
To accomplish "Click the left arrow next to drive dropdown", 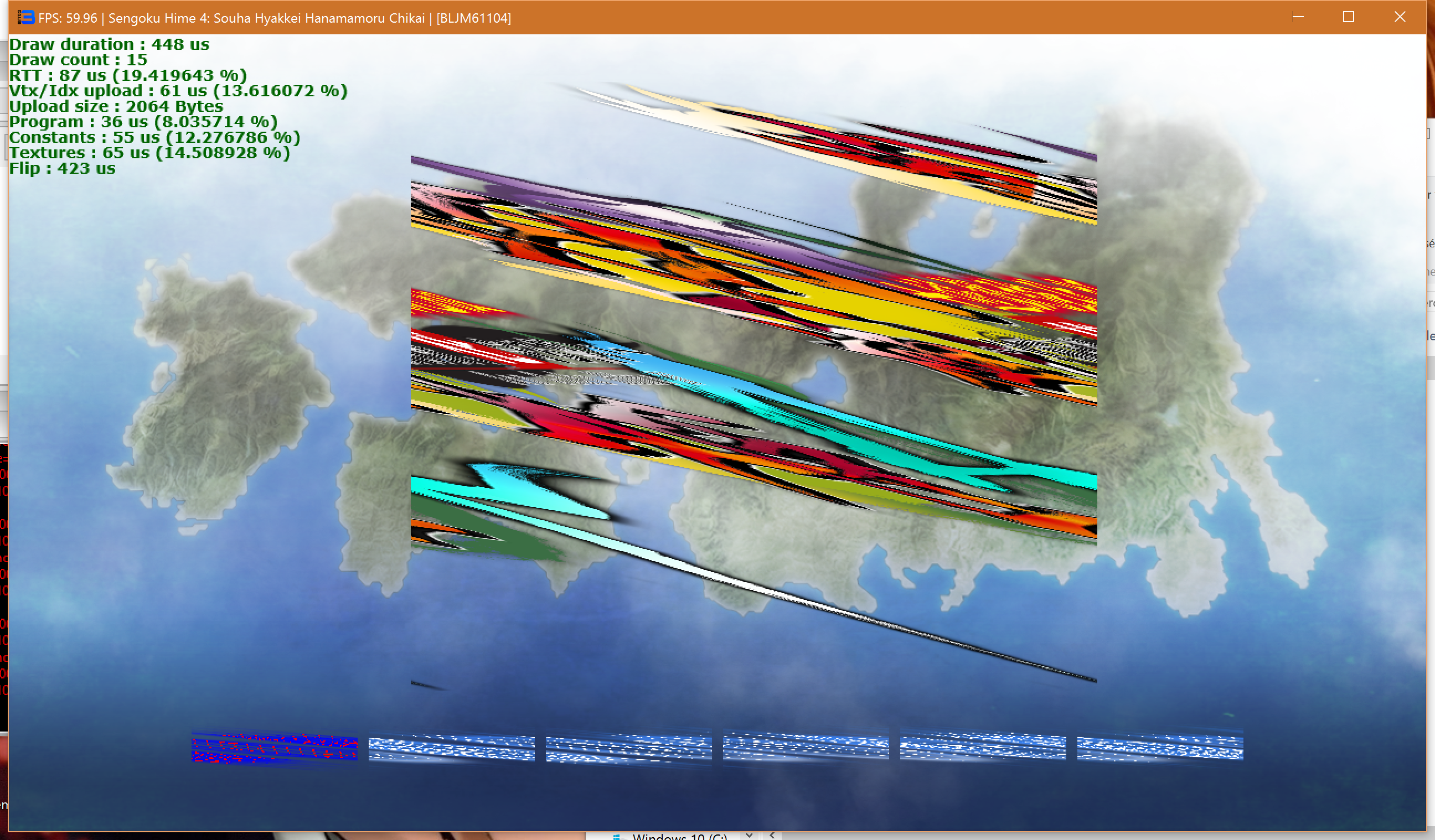I will [772, 836].
